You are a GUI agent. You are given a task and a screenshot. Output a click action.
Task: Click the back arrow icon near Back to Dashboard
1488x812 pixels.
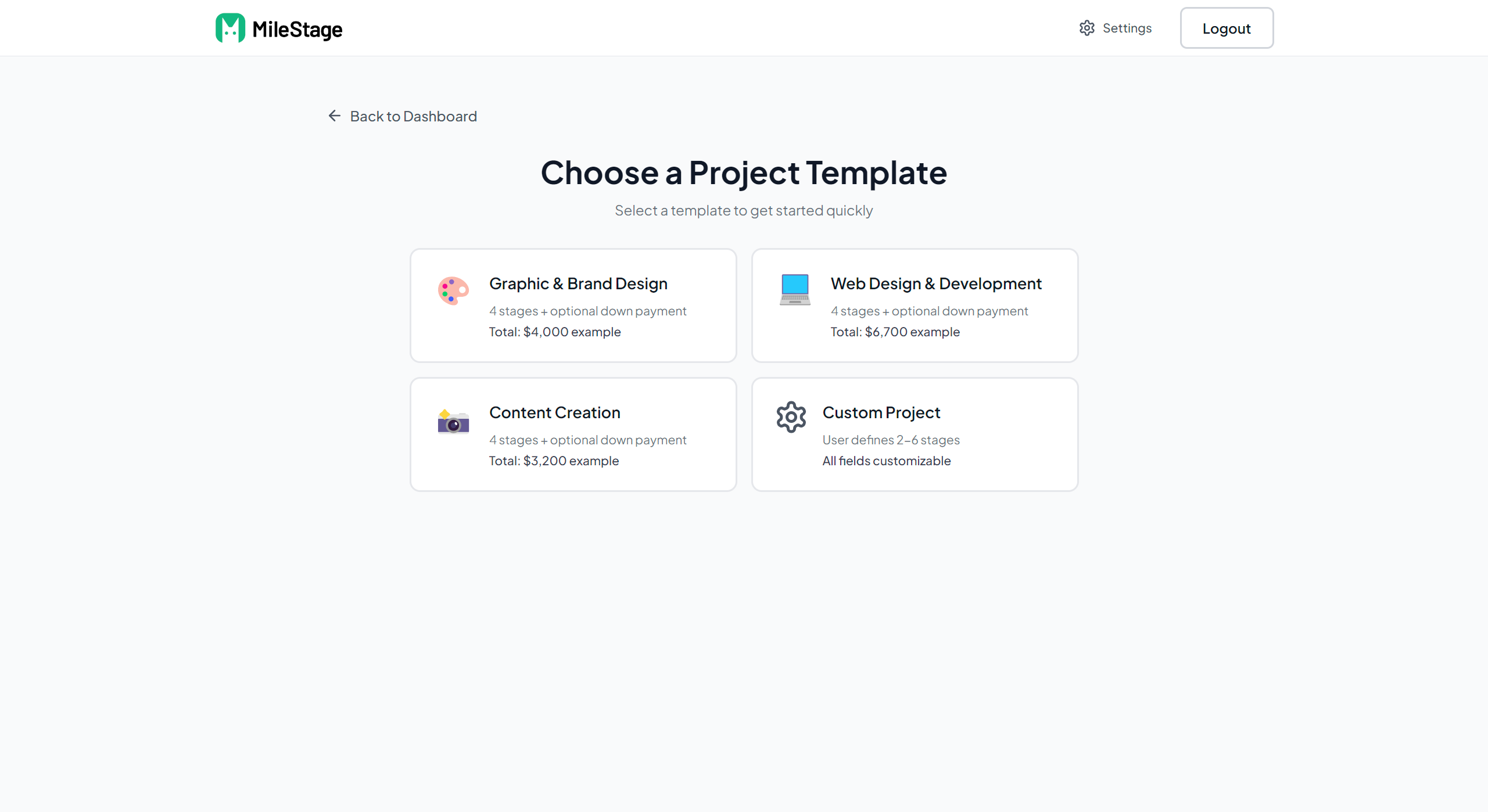(x=334, y=116)
